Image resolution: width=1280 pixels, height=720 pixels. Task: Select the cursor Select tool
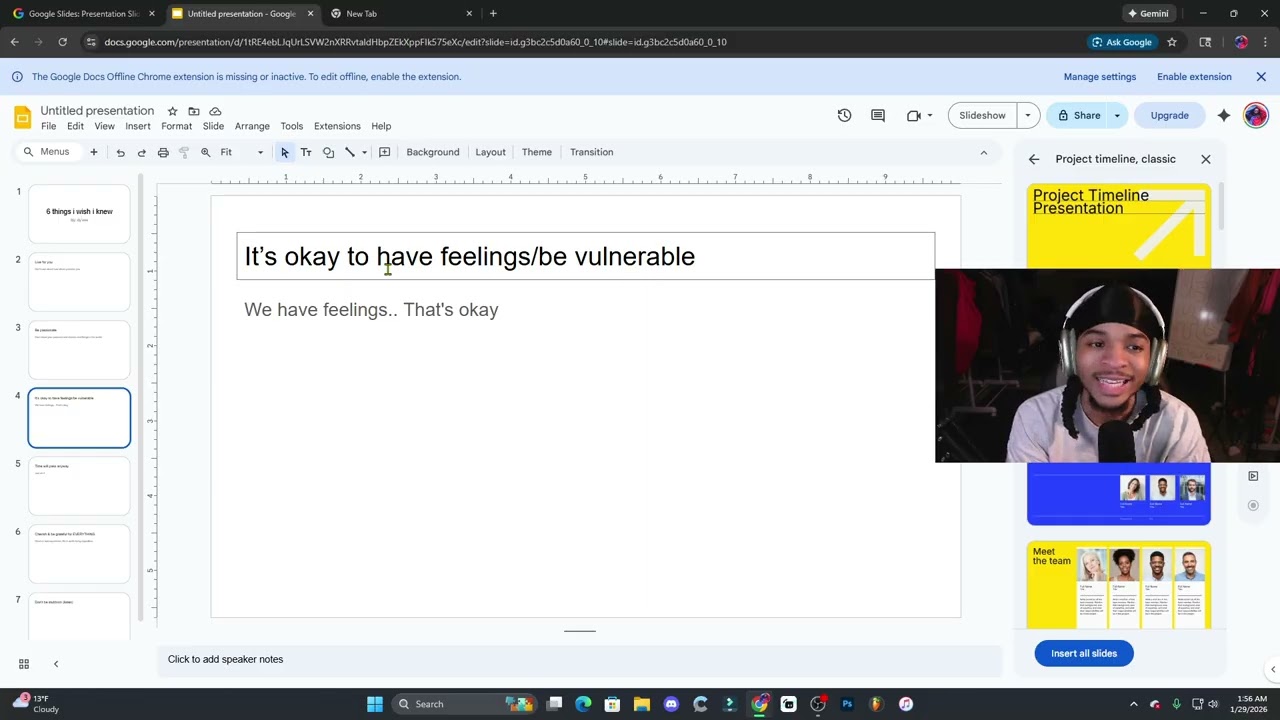(x=284, y=152)
